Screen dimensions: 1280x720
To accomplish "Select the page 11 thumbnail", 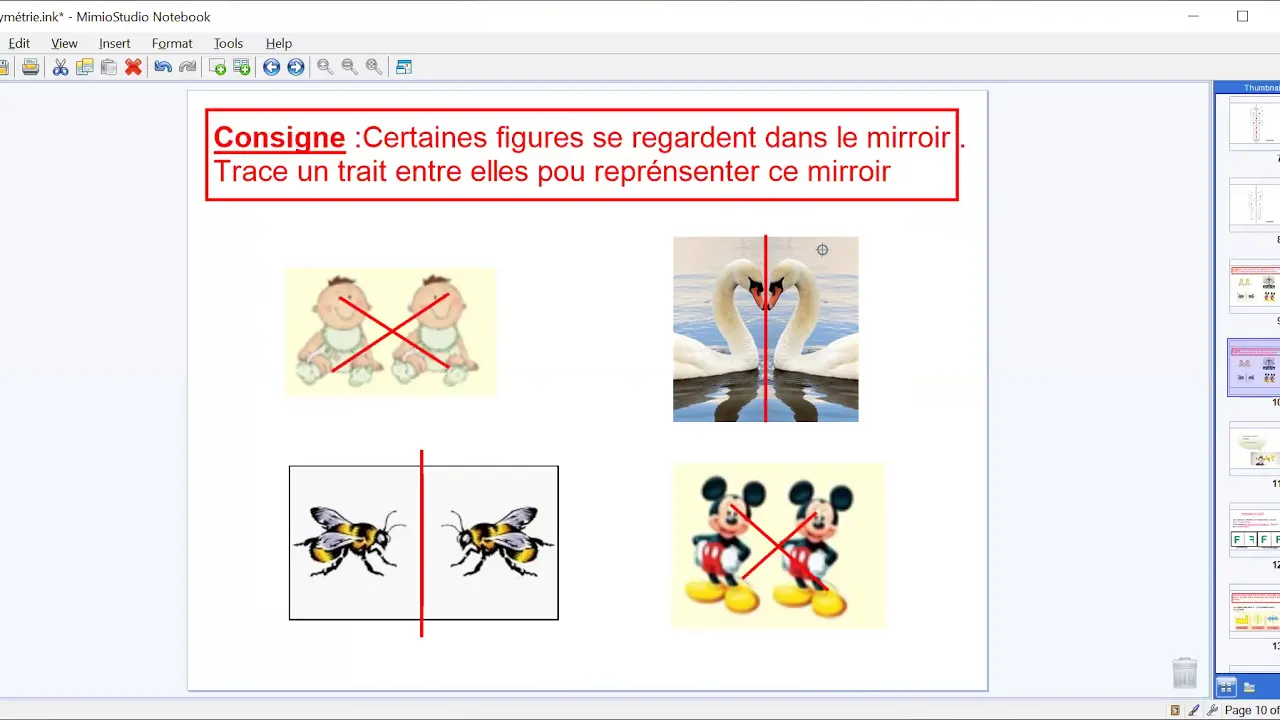I will [1255, 449].
